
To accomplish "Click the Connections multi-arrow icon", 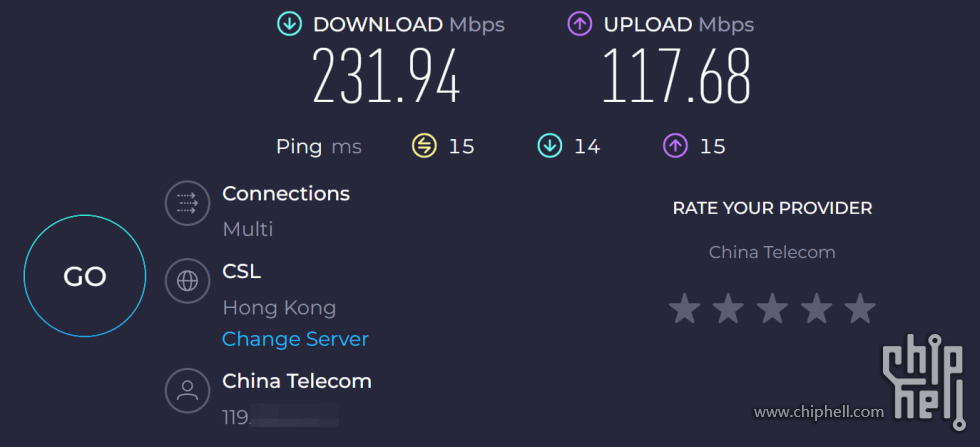I will (x=188, y=203).
